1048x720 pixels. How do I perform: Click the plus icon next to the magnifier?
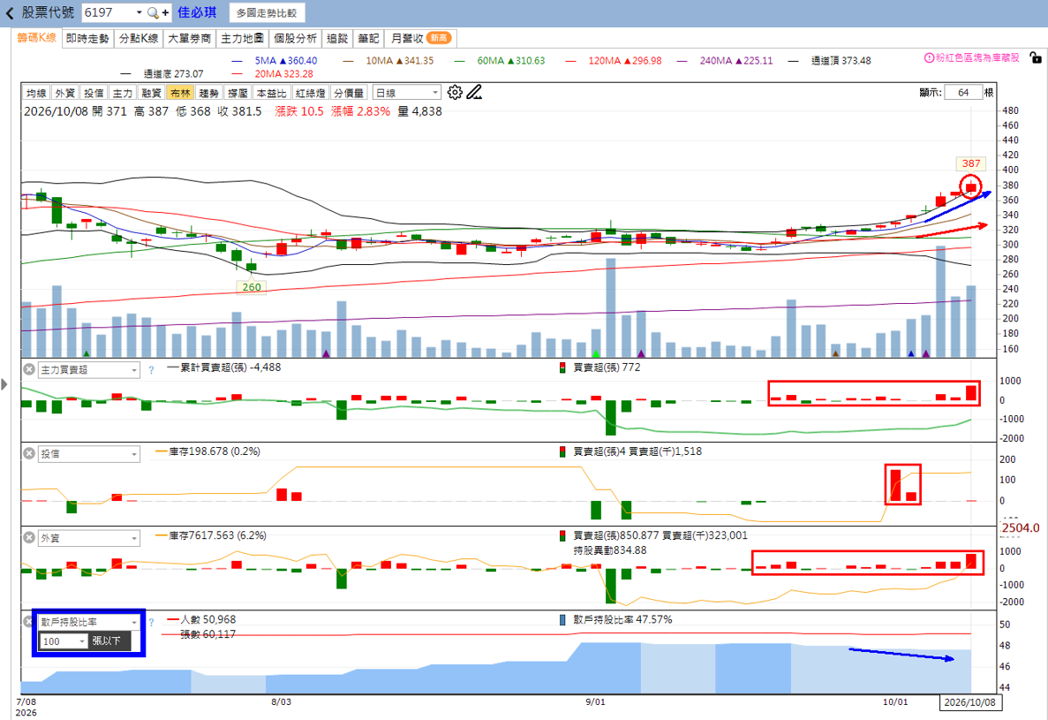tap(165, 13)
